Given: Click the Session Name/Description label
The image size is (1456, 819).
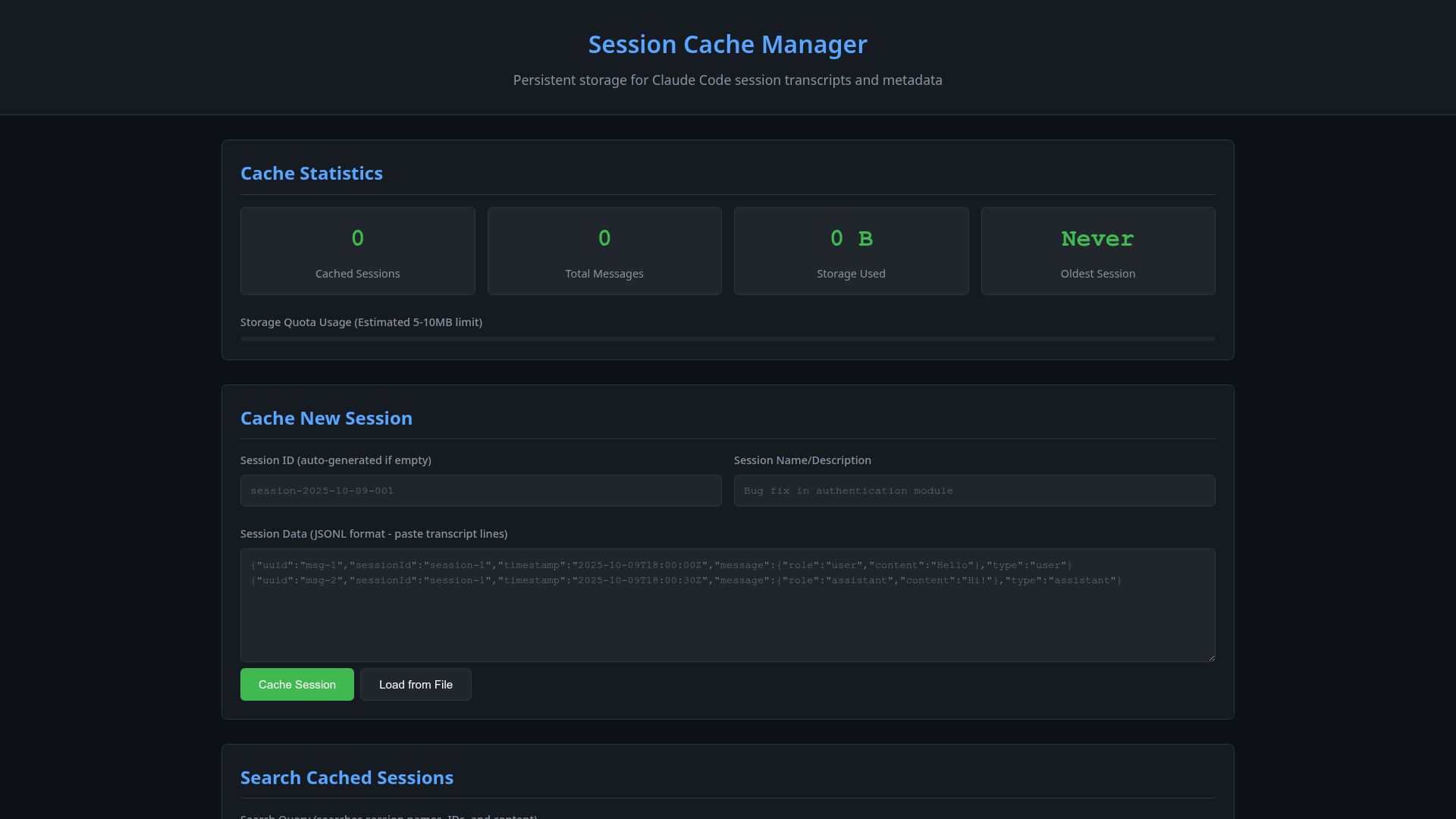Looking at the screenshot, I should click(802, 460).
